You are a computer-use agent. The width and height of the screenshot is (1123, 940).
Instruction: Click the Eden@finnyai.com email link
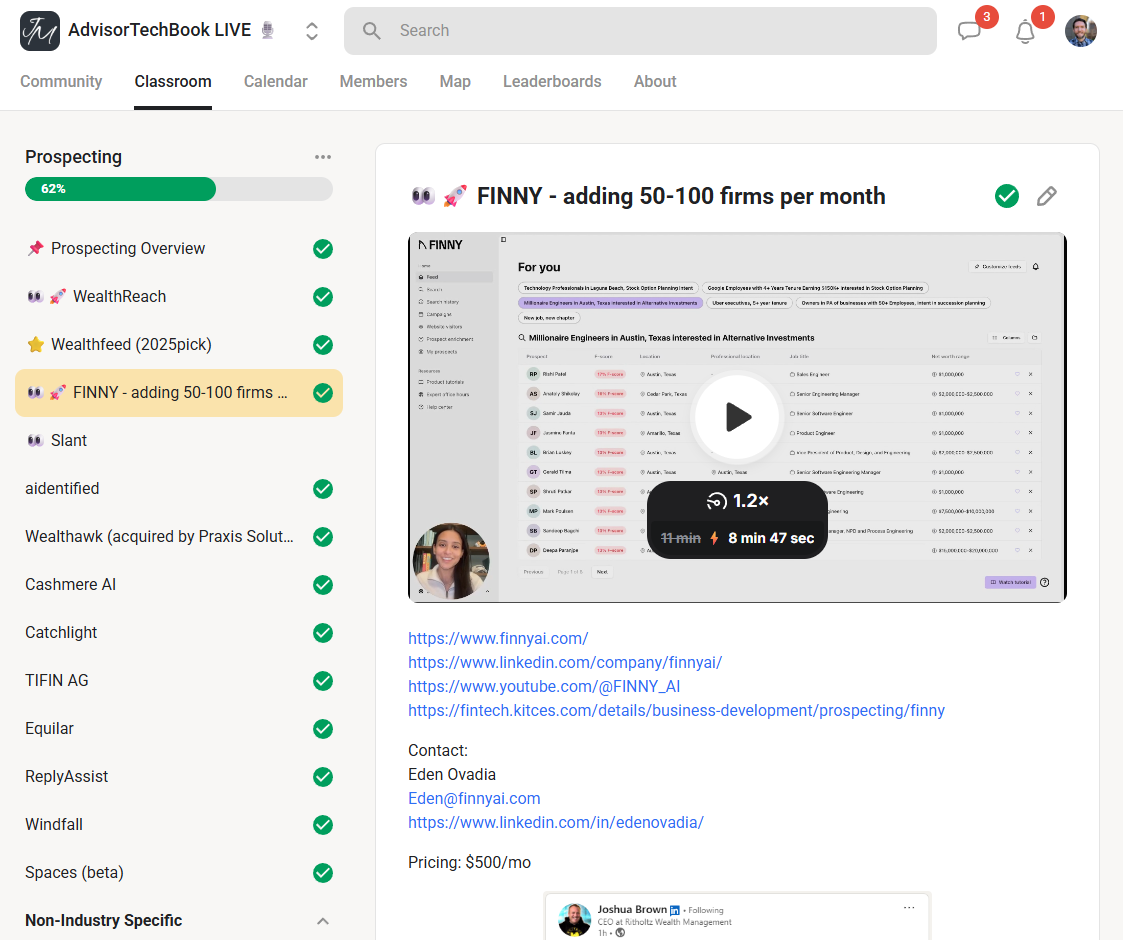(x=474, y=799)
